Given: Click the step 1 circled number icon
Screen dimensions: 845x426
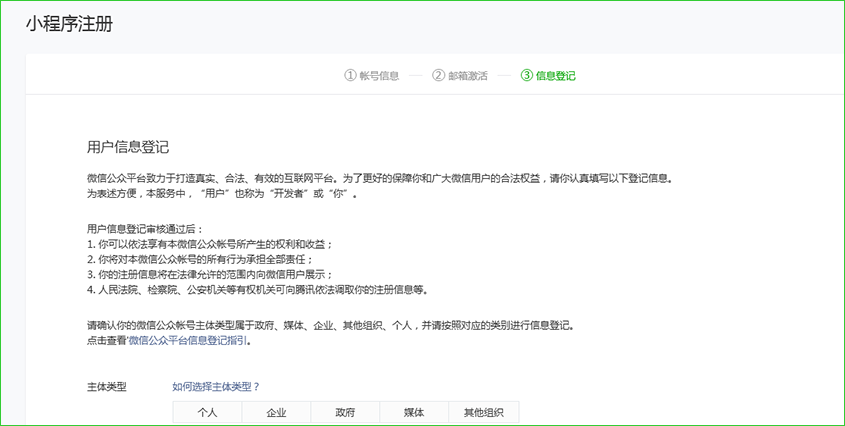Looking at the screenshot, I should click(350, 76).
